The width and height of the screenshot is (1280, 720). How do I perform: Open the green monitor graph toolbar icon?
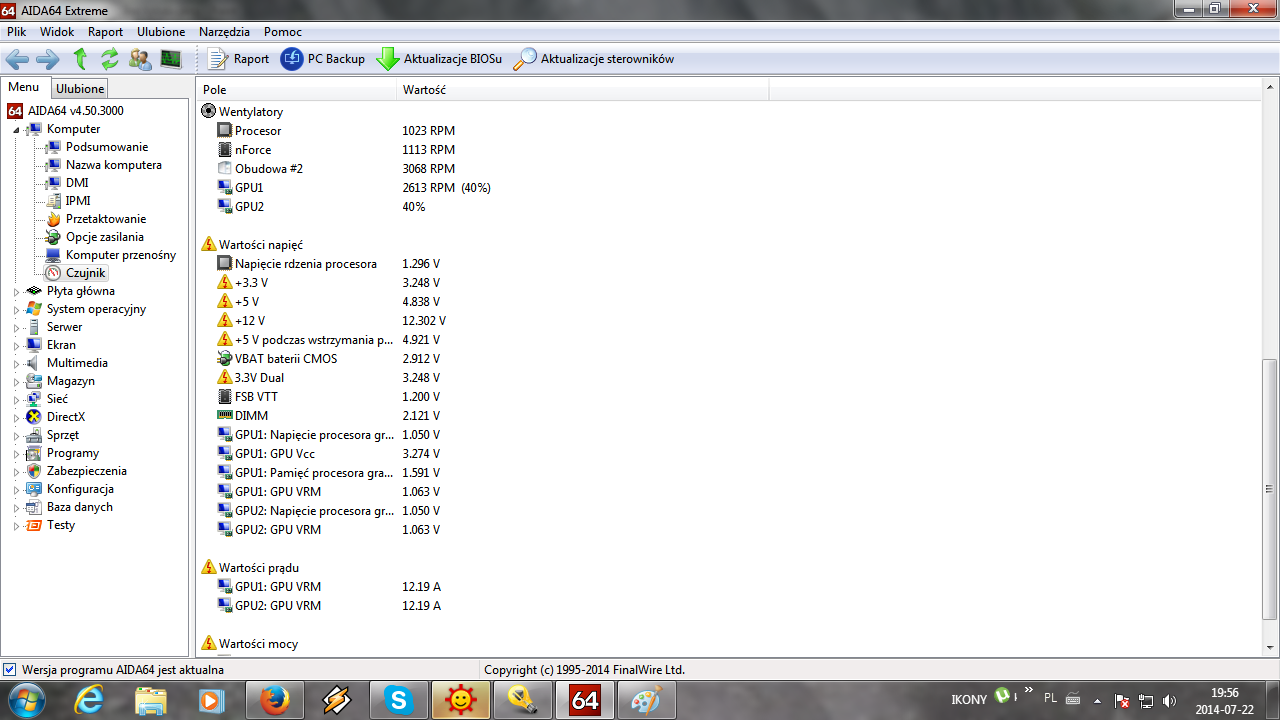click(x=171, y=59)
